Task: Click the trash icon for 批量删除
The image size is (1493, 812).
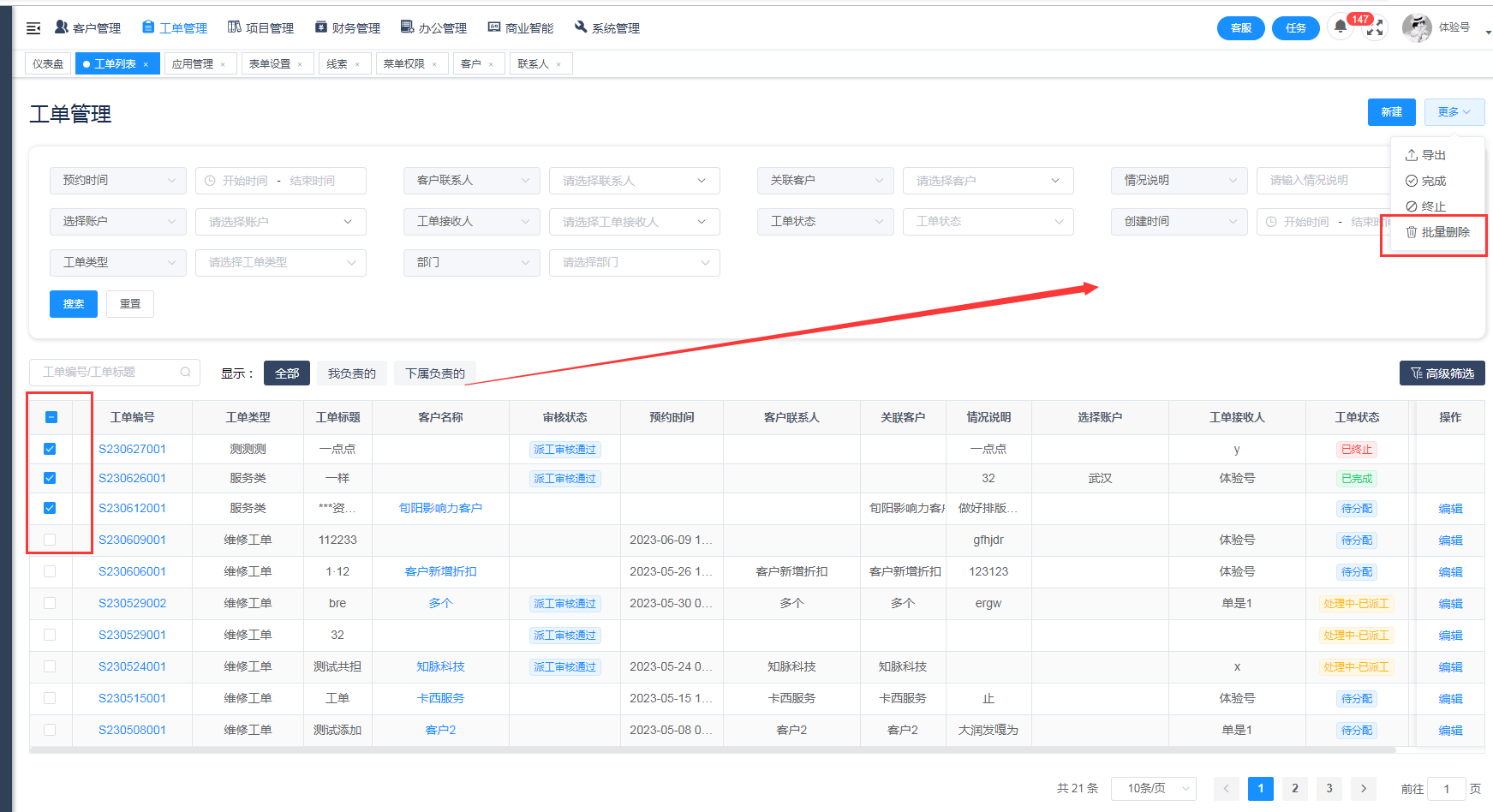Action: tap(1411, 232)
